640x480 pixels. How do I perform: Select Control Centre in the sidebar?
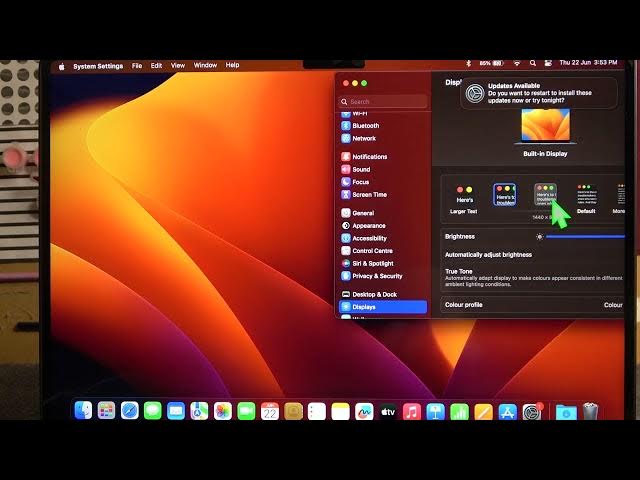pos(383,251)
